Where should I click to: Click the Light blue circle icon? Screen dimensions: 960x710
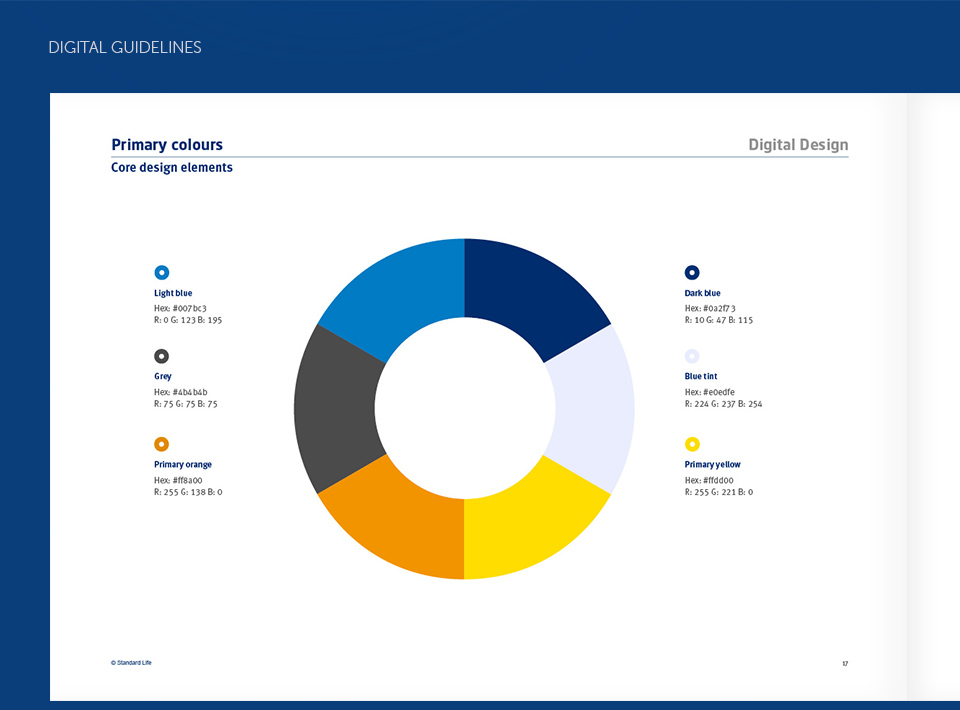(x=162, y=272)
